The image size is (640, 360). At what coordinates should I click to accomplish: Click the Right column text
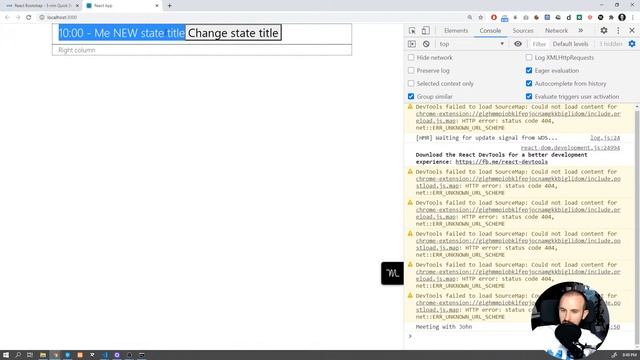coord(77,50)
